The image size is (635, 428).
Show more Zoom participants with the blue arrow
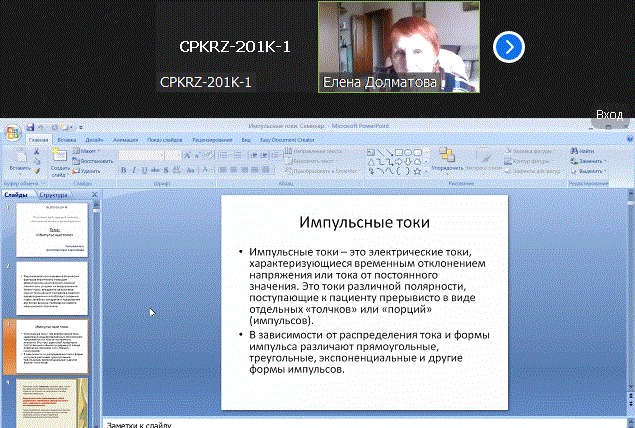pyautogui.click(x=509, y=47)
